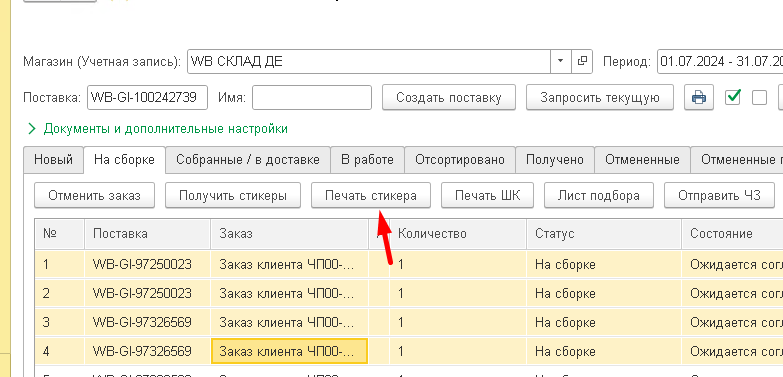Click quantity 1 in row 4
This screenshot has width=783, height=377.
[458, 352]
